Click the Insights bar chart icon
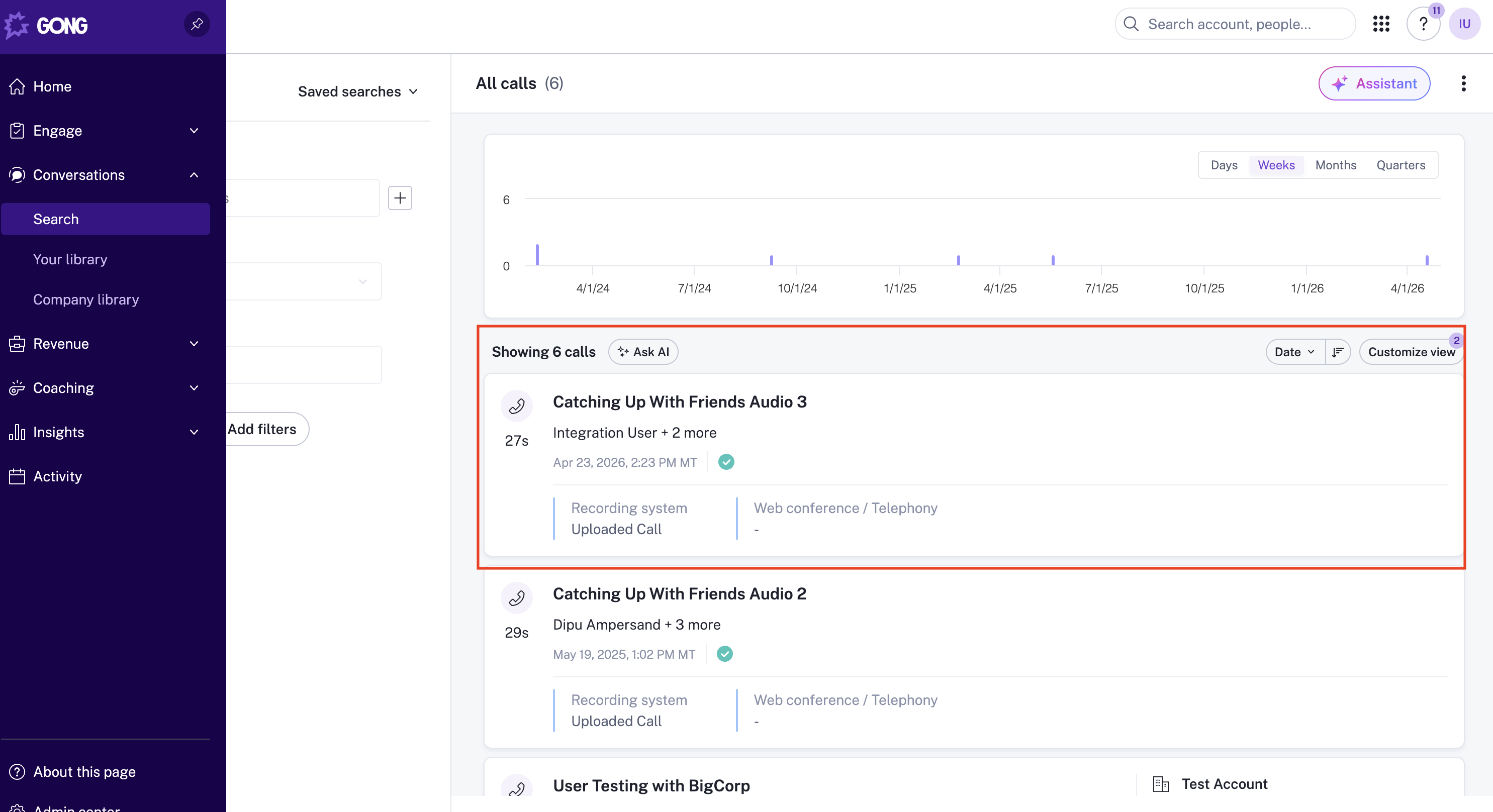The width and height of the screenshot is (1493, 812). pos(18,432)
